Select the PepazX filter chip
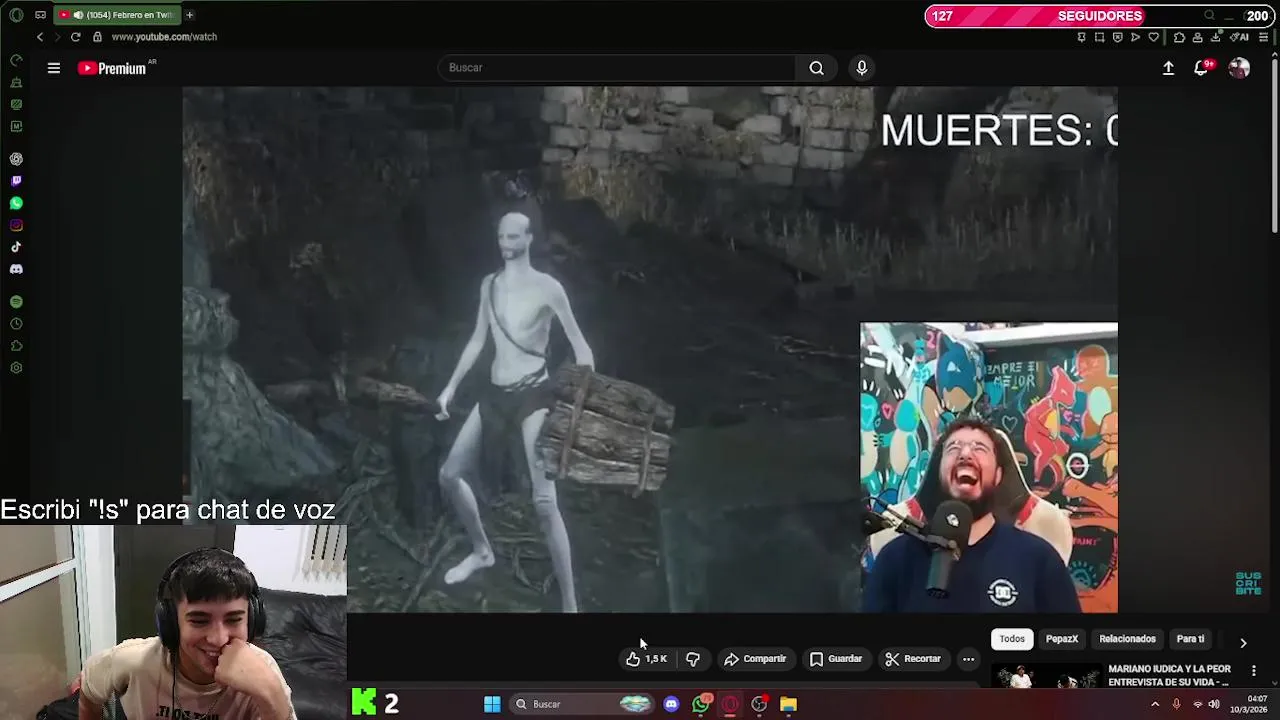Screen dimensions: 1280x720 click(x=1062, y=639)
